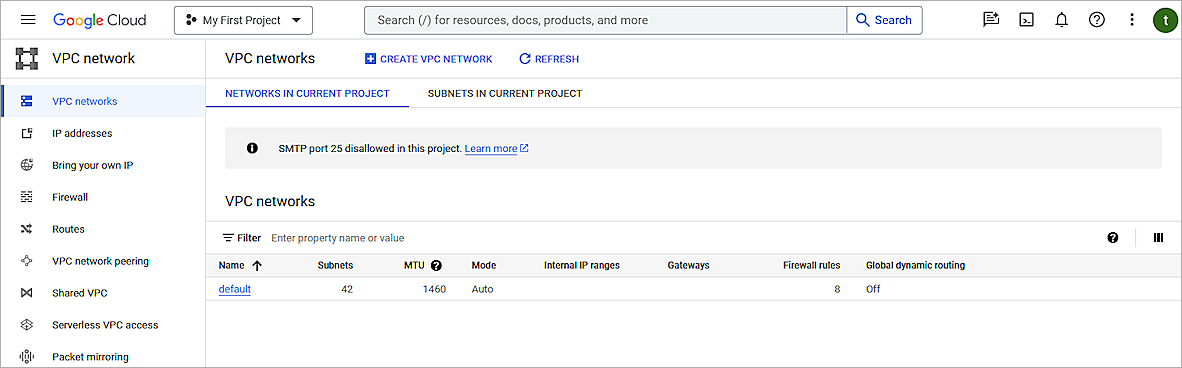Click the Google Cloud logo
This screenshot has width=1182, height=368.
click(x=100, y=20)
